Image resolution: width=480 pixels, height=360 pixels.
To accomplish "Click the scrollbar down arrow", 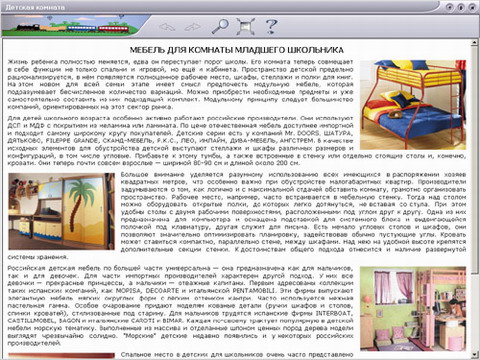I will click(x=474, y=354).
